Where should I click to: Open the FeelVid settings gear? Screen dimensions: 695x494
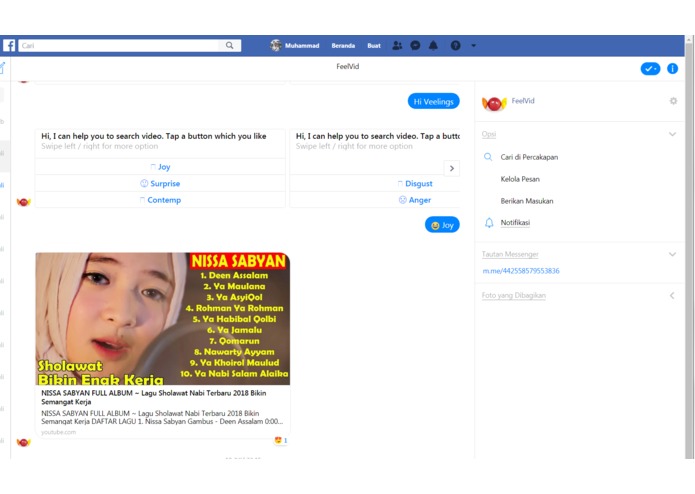pyautogui.click(x=673, y=101)
